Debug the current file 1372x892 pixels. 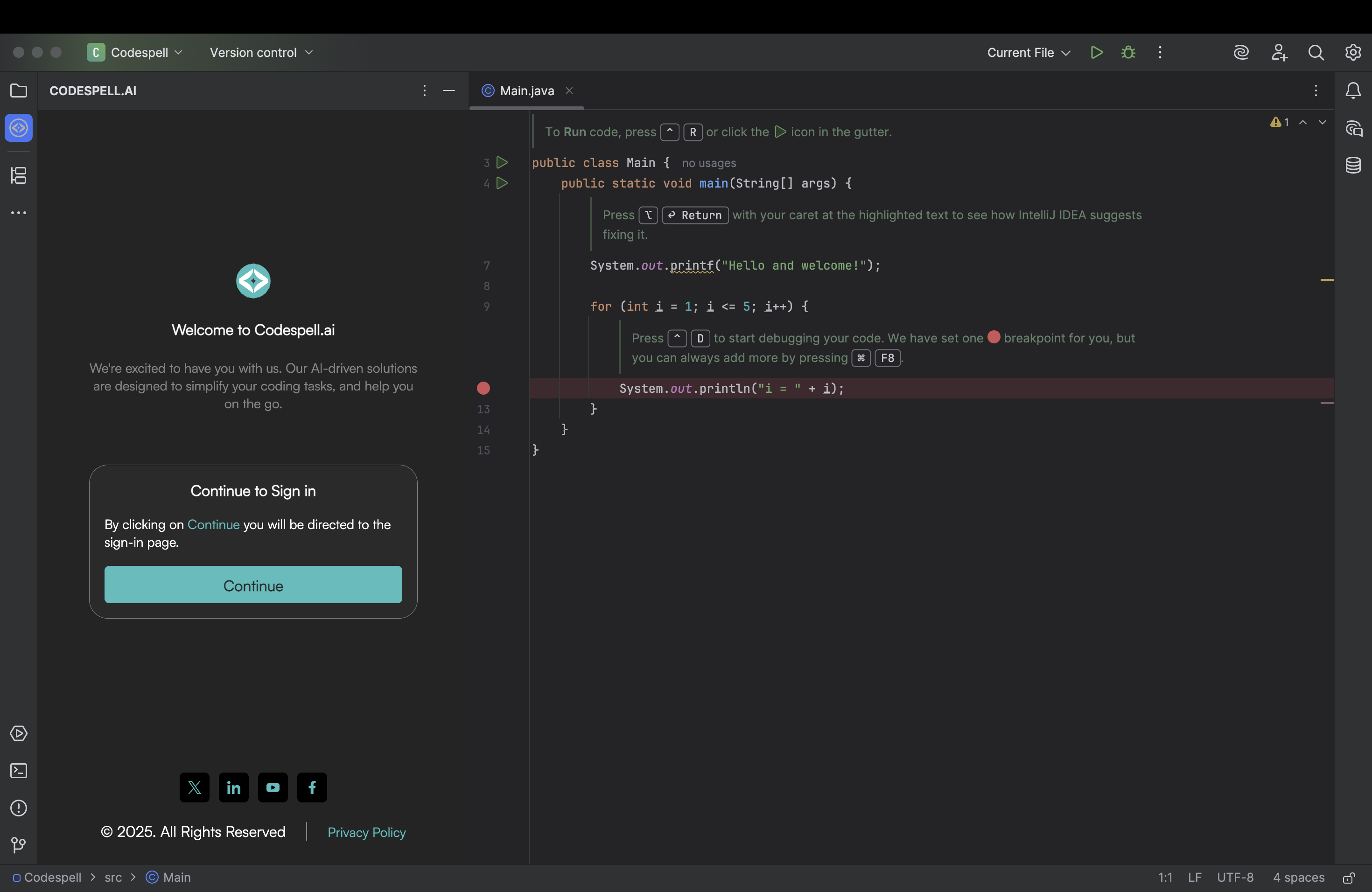(x=1128, y=52)
